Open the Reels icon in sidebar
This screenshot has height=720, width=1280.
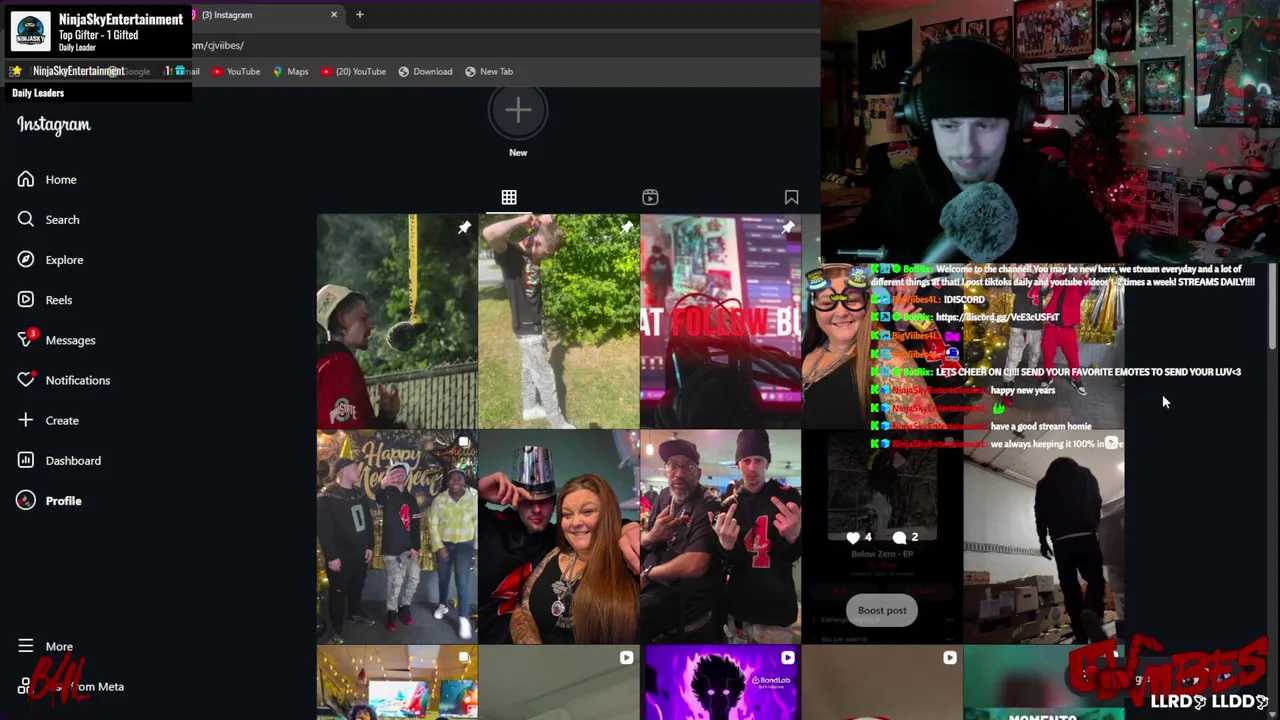tap(26, 299)
